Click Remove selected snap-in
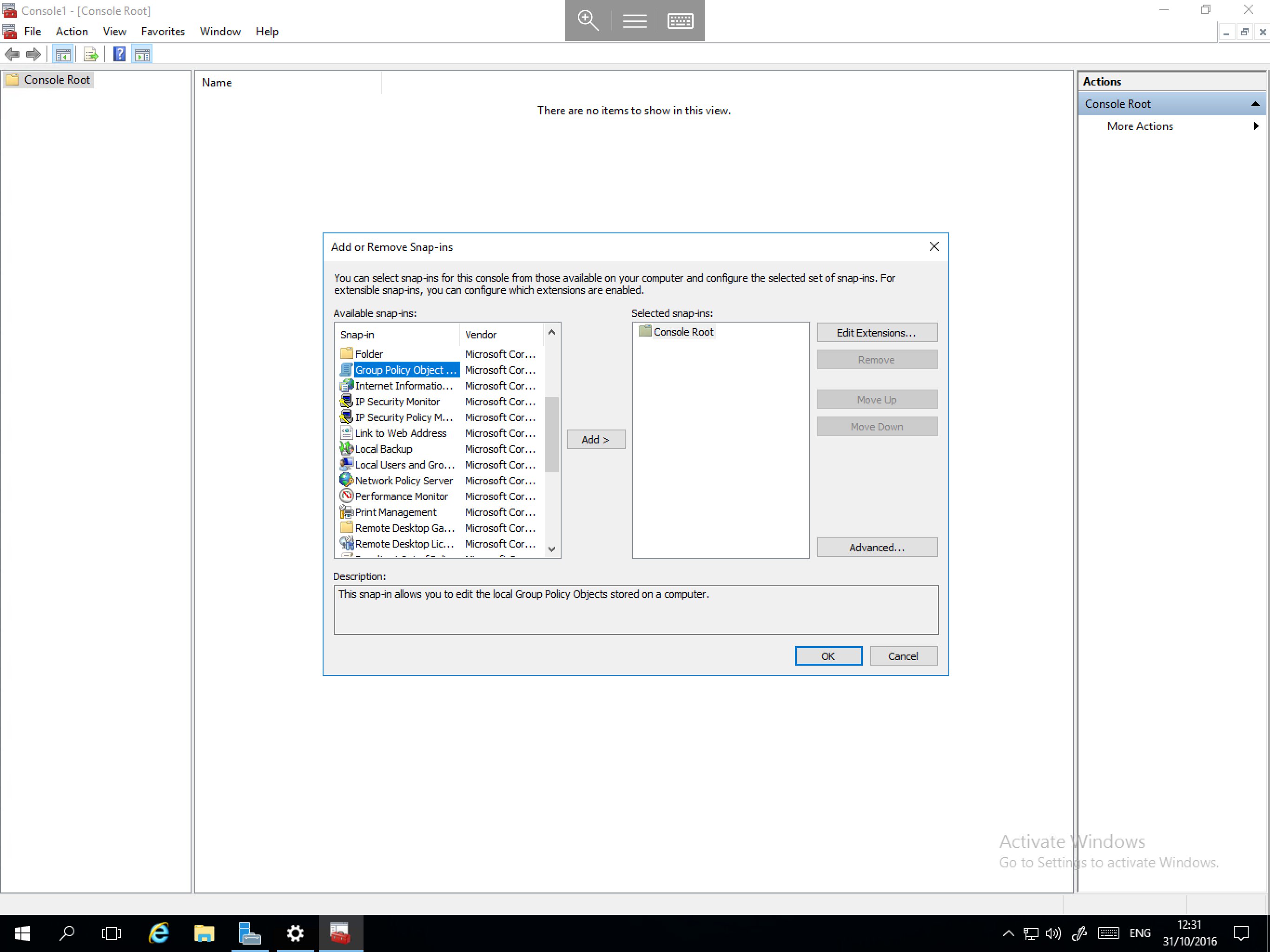This screenshot has height=952, width=1270. 875,359
